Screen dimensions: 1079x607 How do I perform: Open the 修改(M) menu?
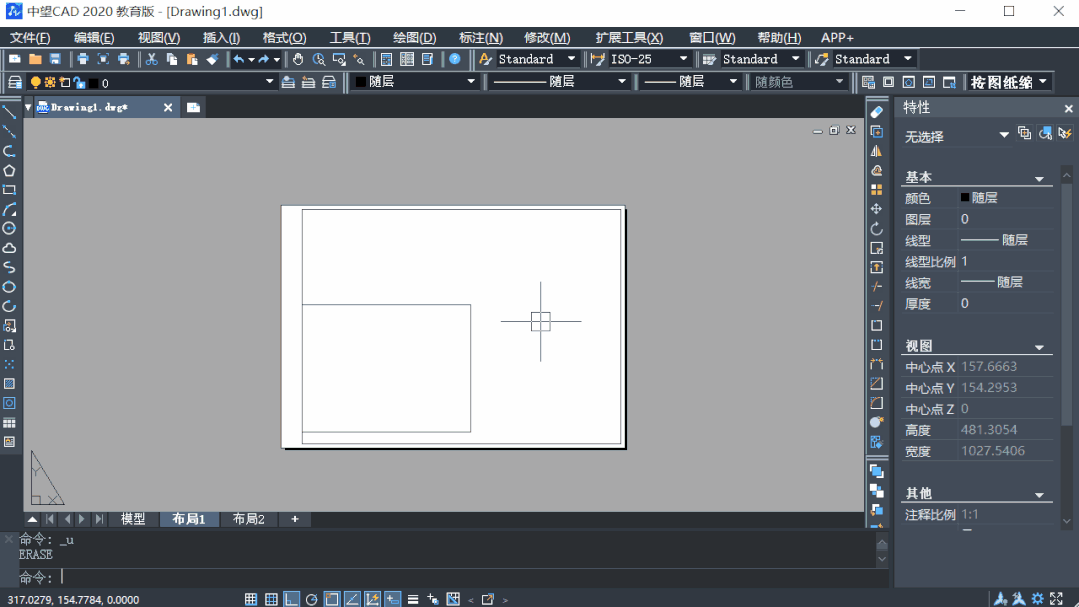click(547, 38)
